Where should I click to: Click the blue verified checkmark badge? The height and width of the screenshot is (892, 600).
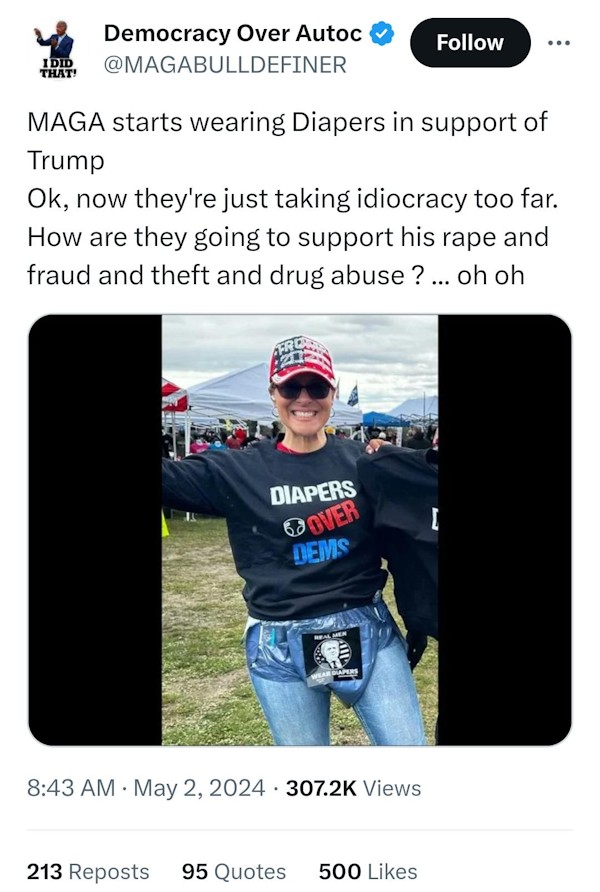tap(382, 34)
